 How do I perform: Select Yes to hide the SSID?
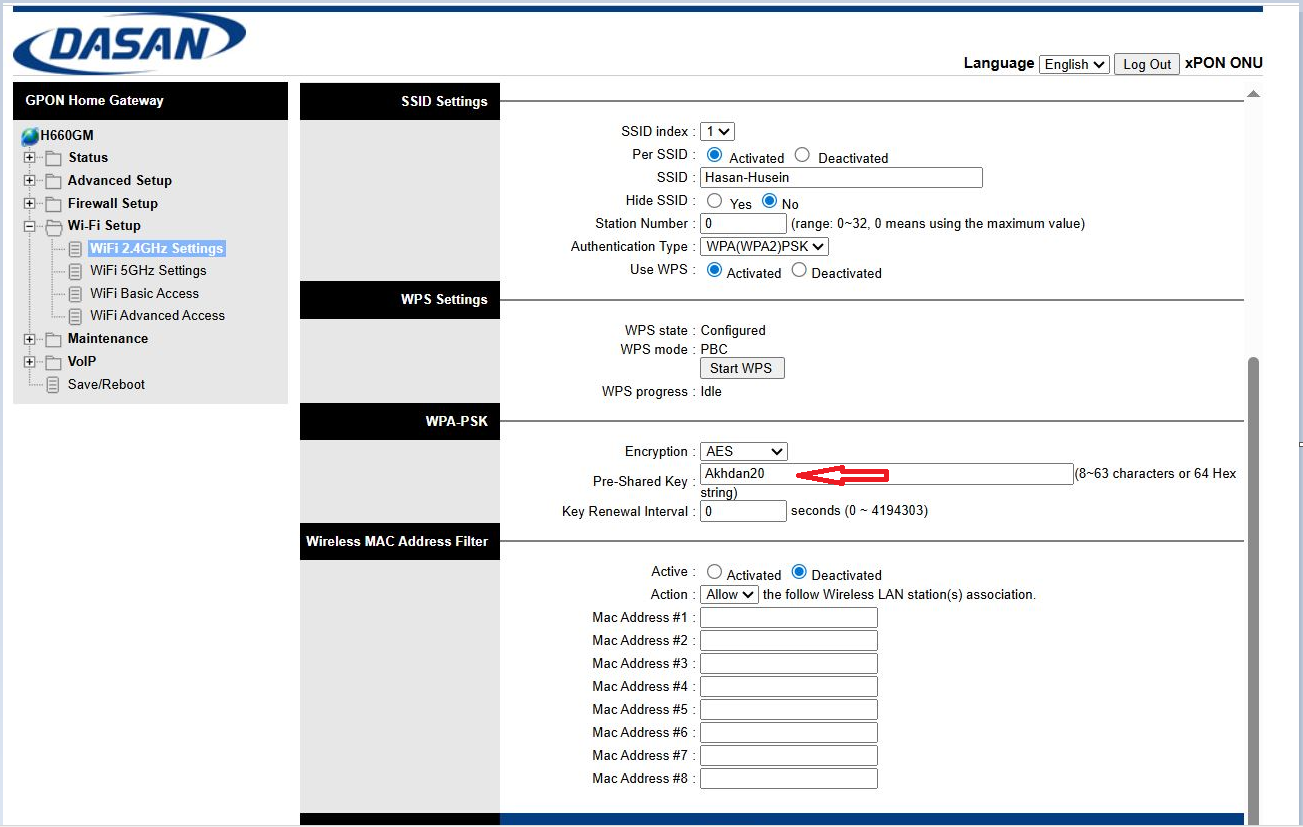tap(715, 201)
